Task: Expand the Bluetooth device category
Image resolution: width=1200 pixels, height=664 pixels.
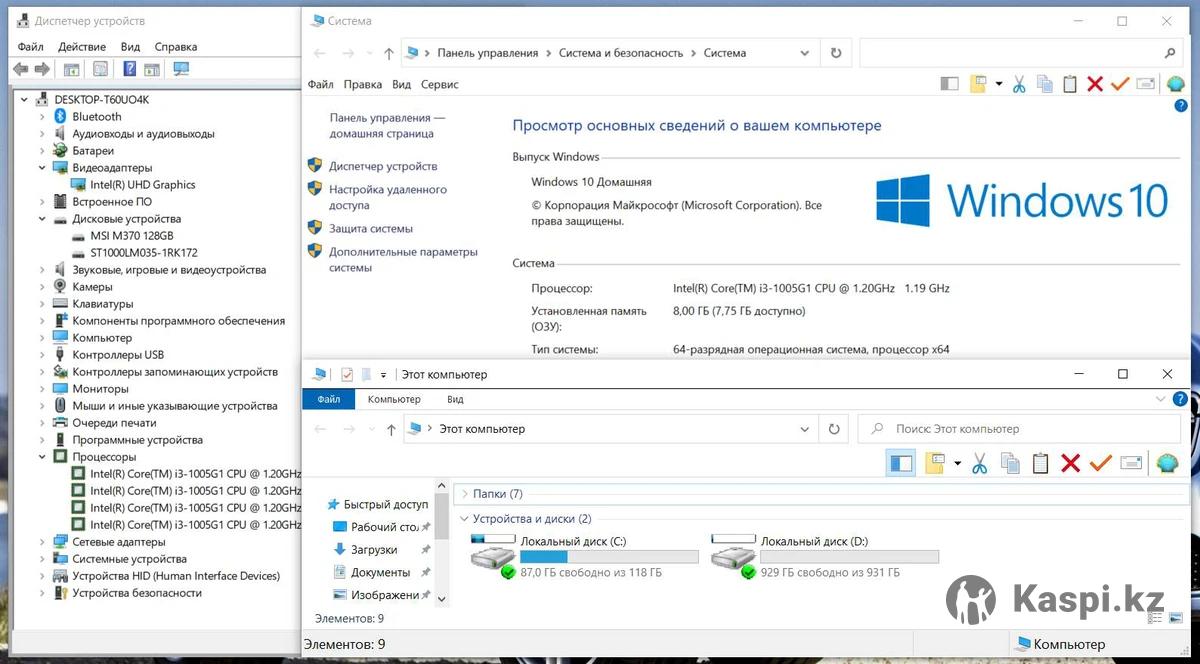Action: pyautogui.click(x=42, y=117)
